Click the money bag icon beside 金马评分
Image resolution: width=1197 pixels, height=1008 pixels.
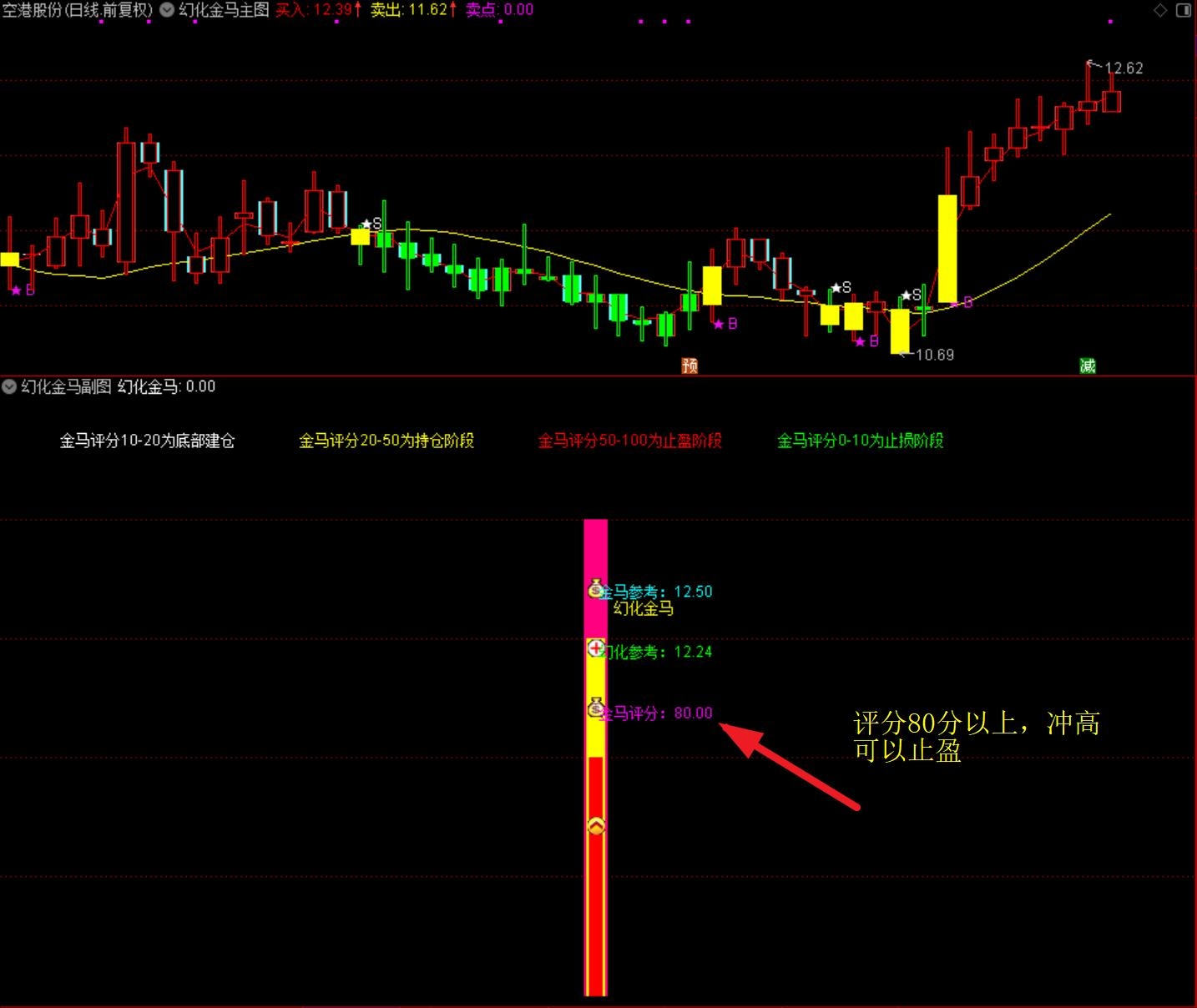coord(596,708)
